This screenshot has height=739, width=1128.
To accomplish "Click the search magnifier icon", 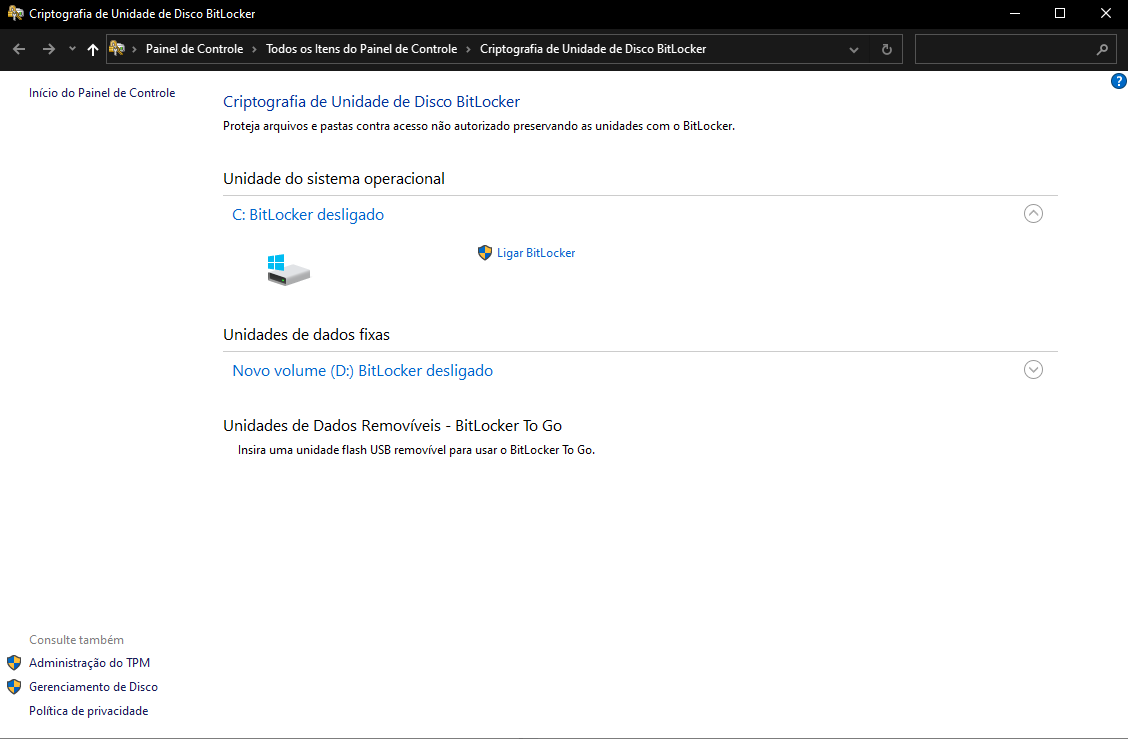I will (1102, 49).
